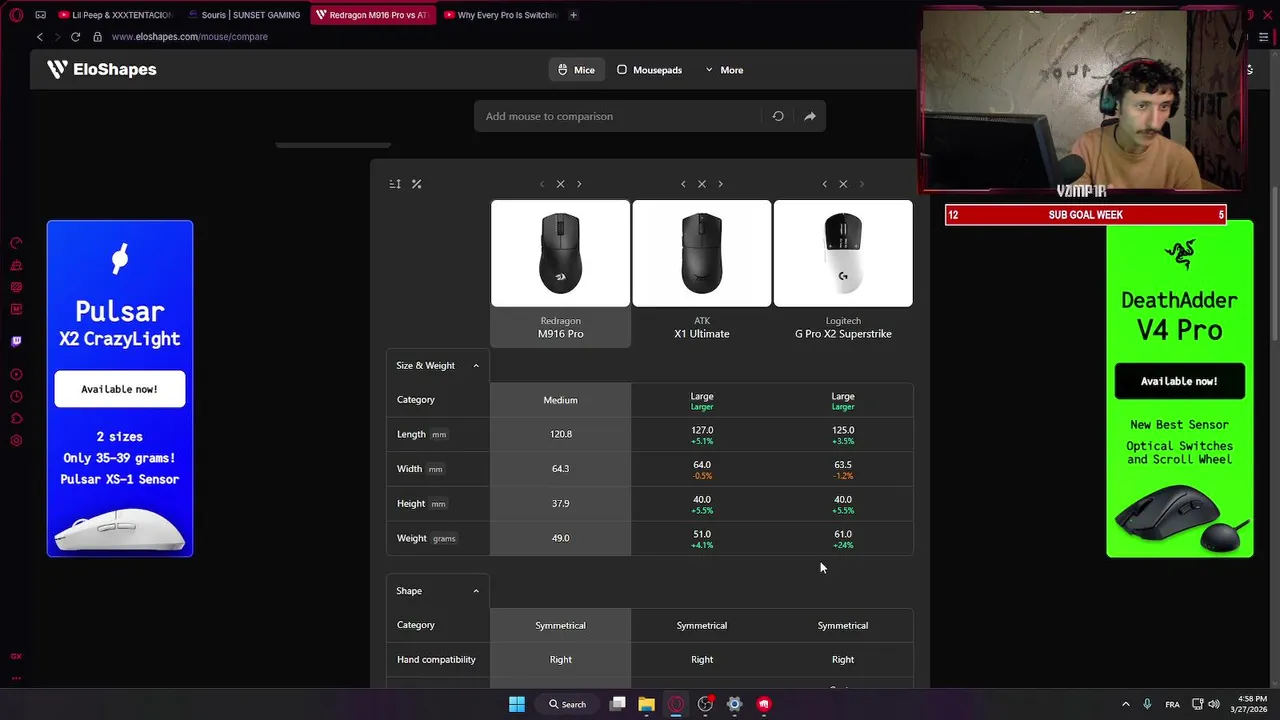The height and width of the screenshot is (720, 1280).
Task: Click the reset comparison circular-arrow icon
Action: coord(778,116)
